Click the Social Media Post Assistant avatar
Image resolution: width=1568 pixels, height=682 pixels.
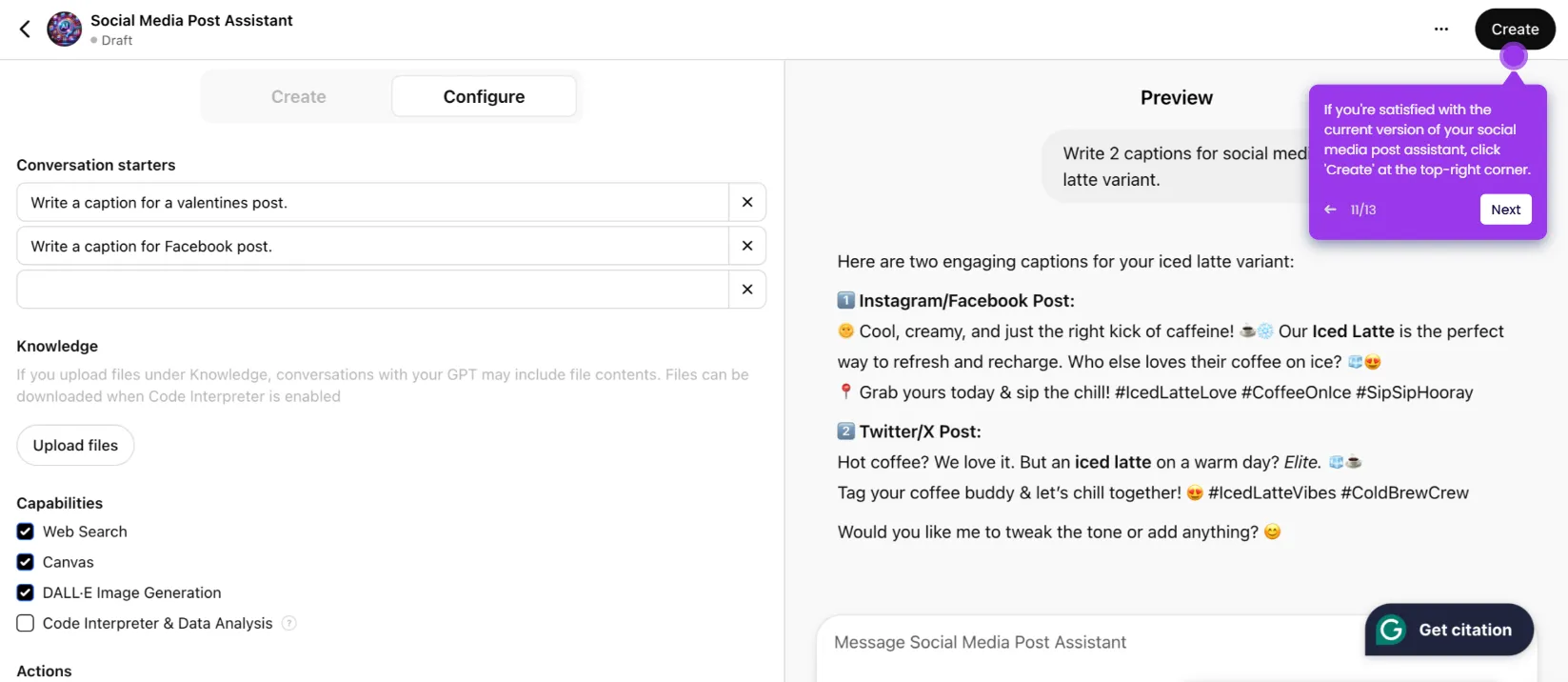tap(65, 30)
